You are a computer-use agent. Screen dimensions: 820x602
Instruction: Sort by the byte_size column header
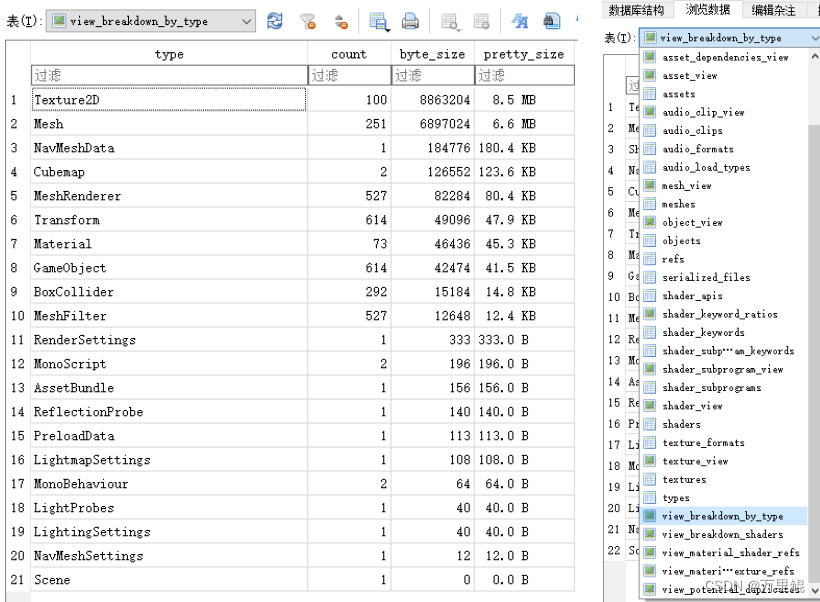[x=432, y=54]
